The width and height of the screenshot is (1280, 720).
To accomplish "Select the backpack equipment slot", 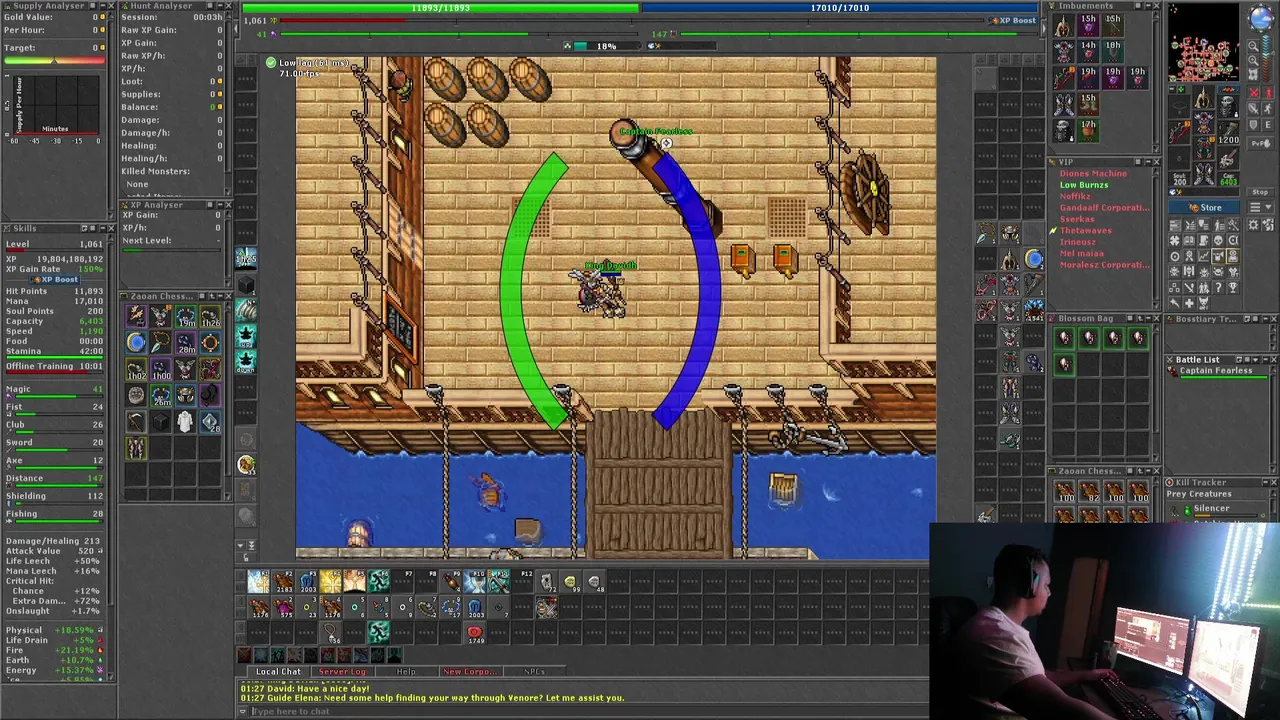I will coord(1226,105).
